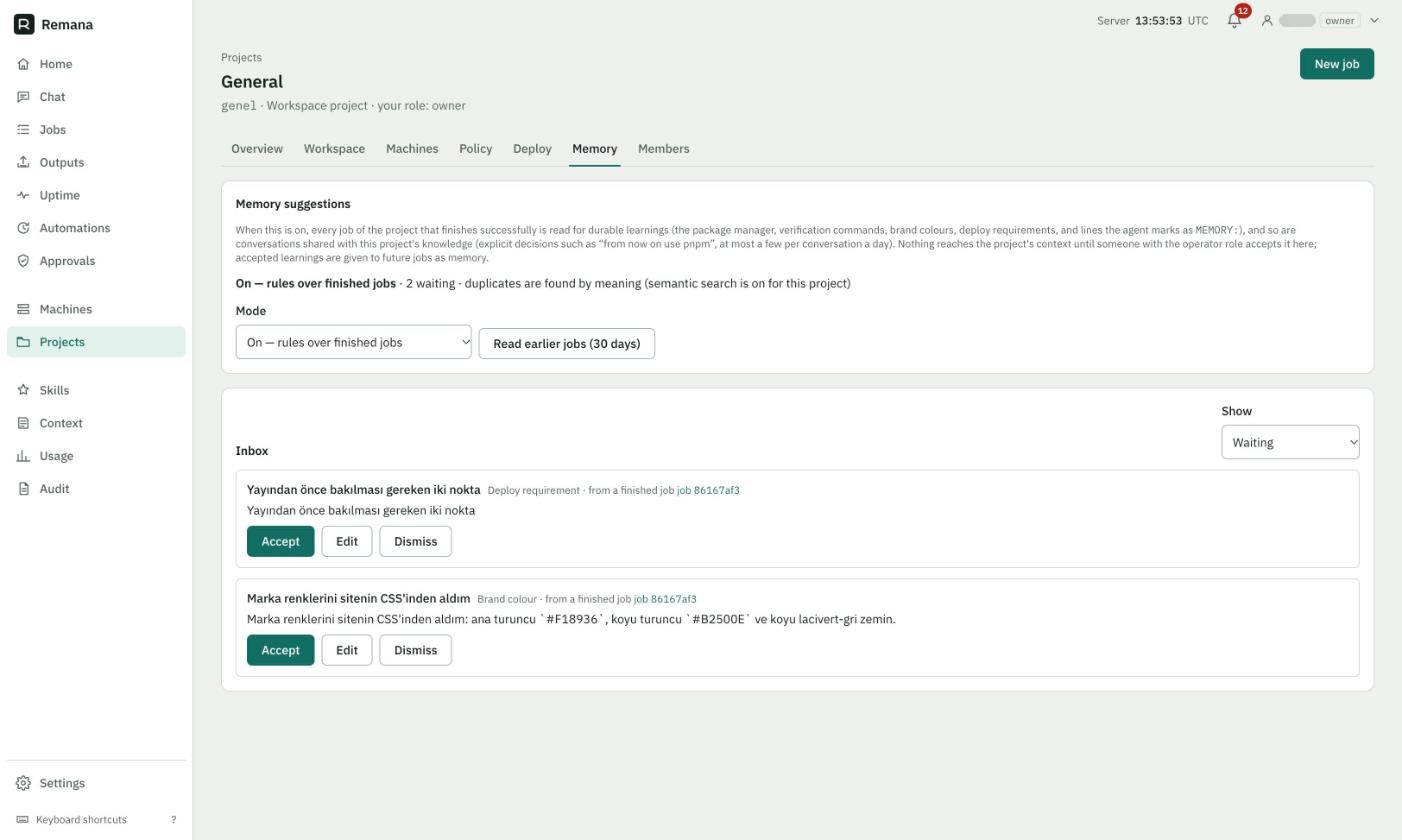Image resolution: width=1402 pixels, height=840 pixels.
Task: Open notifications bell with 12 badge
Action: 1234,20
